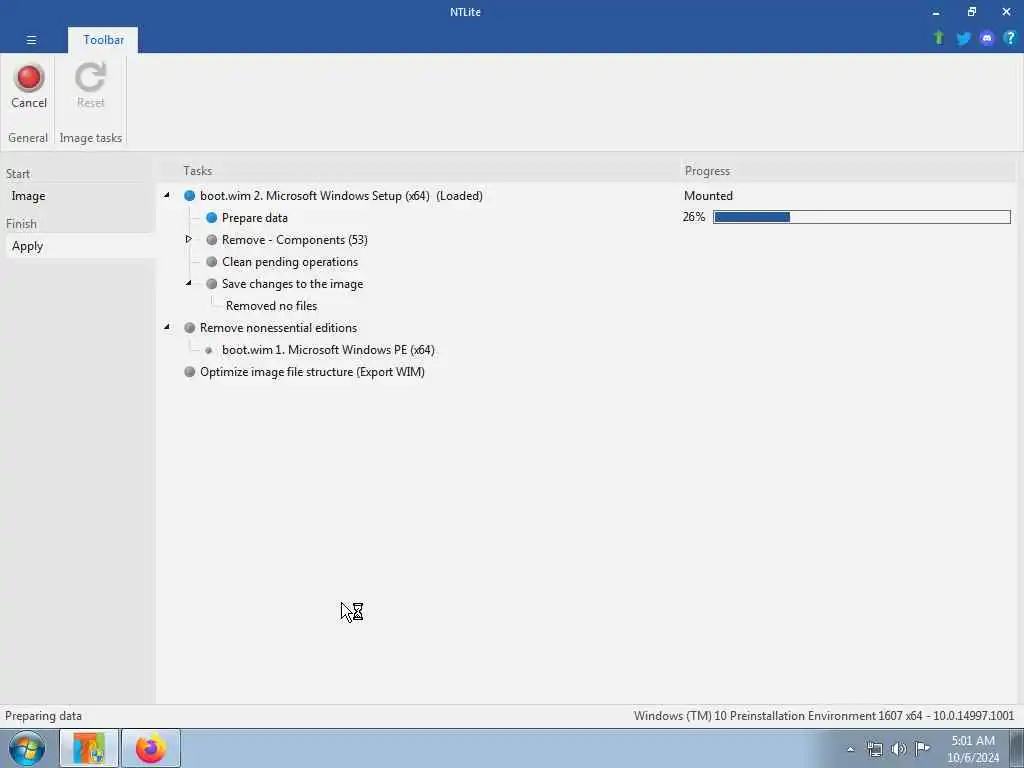Open the Twitter bird icon
This screenshot has height=768, width=1024.
tap(963, 39)
